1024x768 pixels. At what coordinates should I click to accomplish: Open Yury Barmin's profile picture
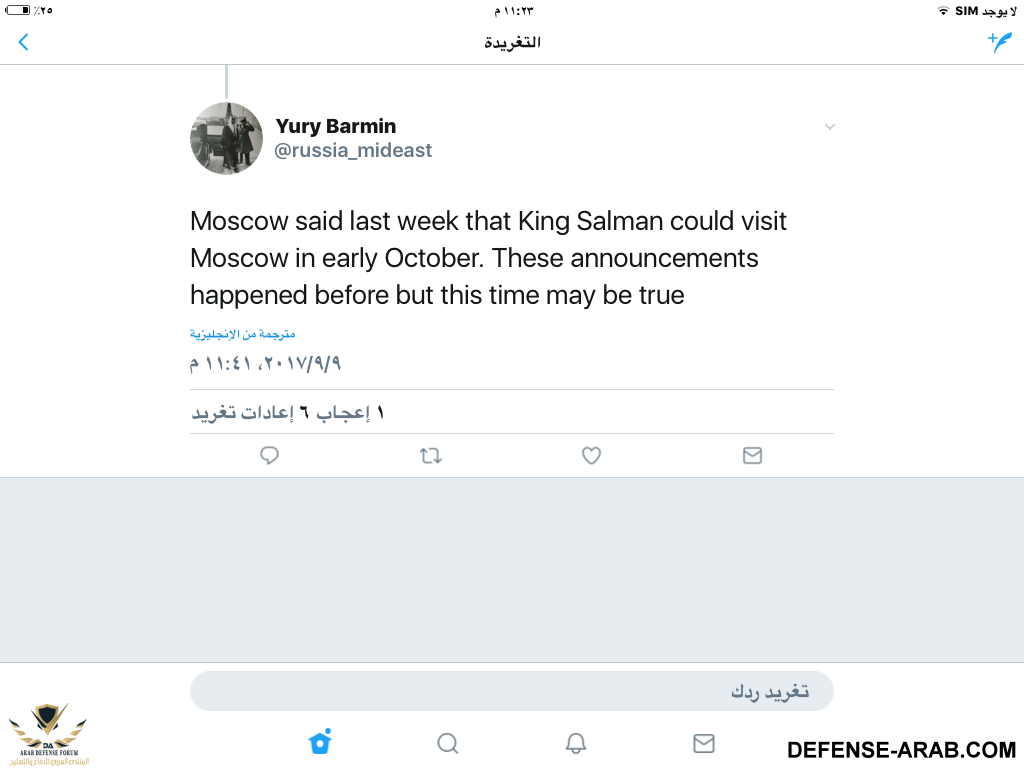pos(226,138)
